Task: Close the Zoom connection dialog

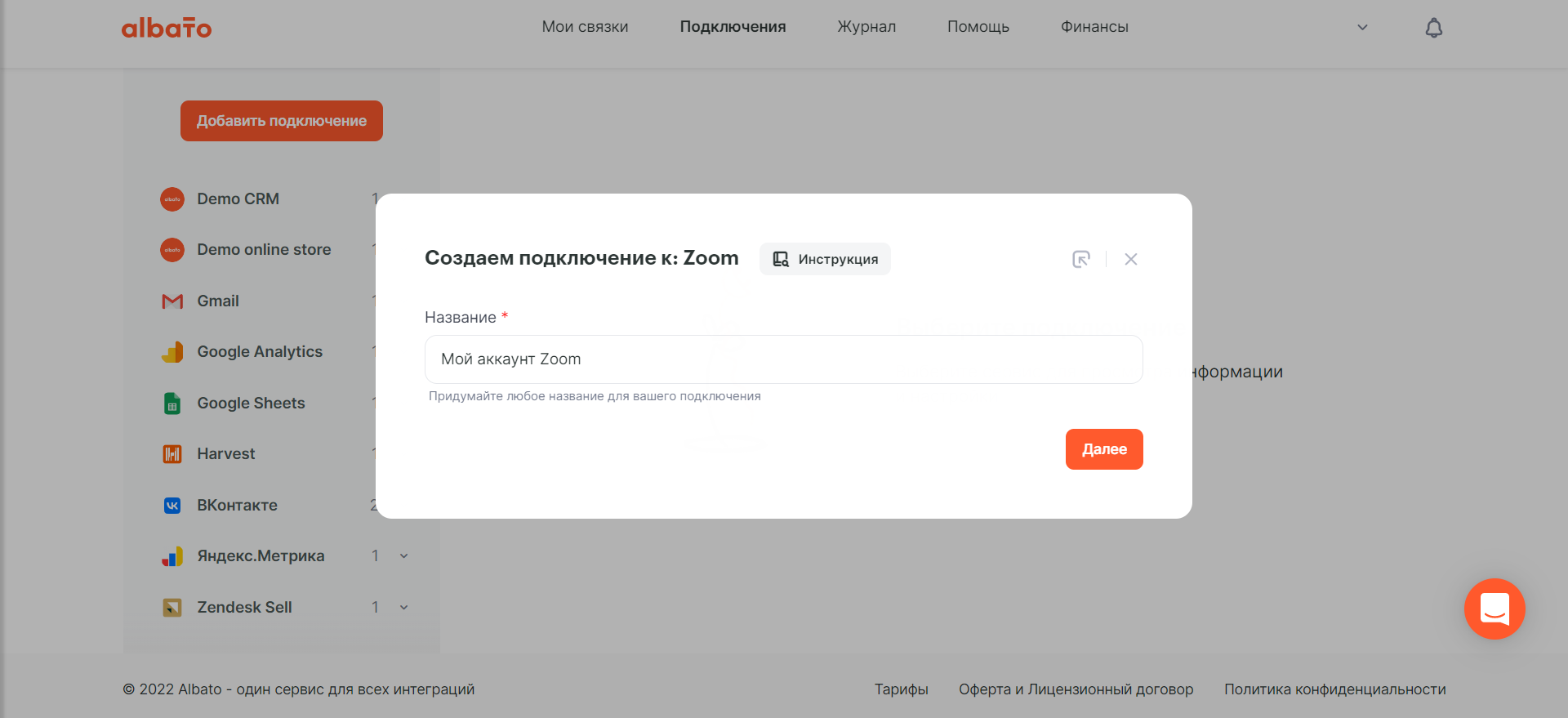Action: point(1131,259)
